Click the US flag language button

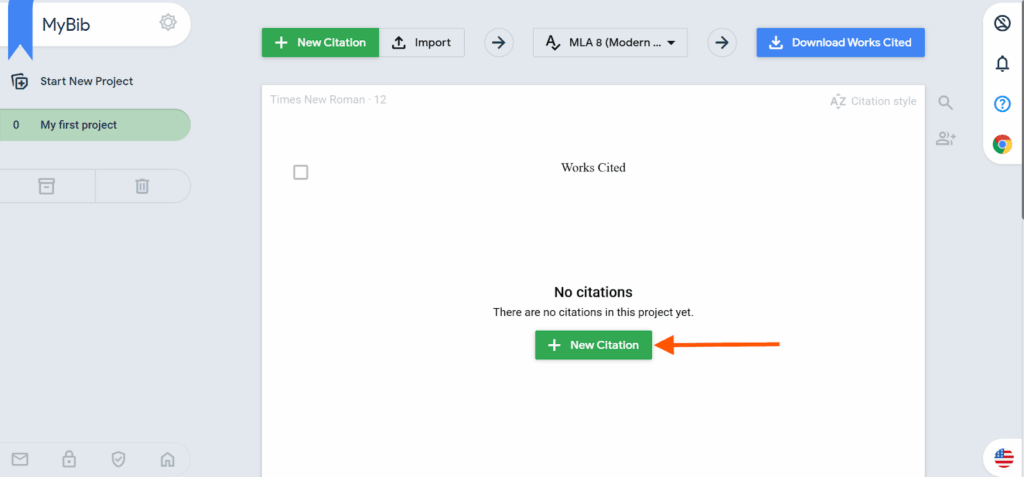1004,458
